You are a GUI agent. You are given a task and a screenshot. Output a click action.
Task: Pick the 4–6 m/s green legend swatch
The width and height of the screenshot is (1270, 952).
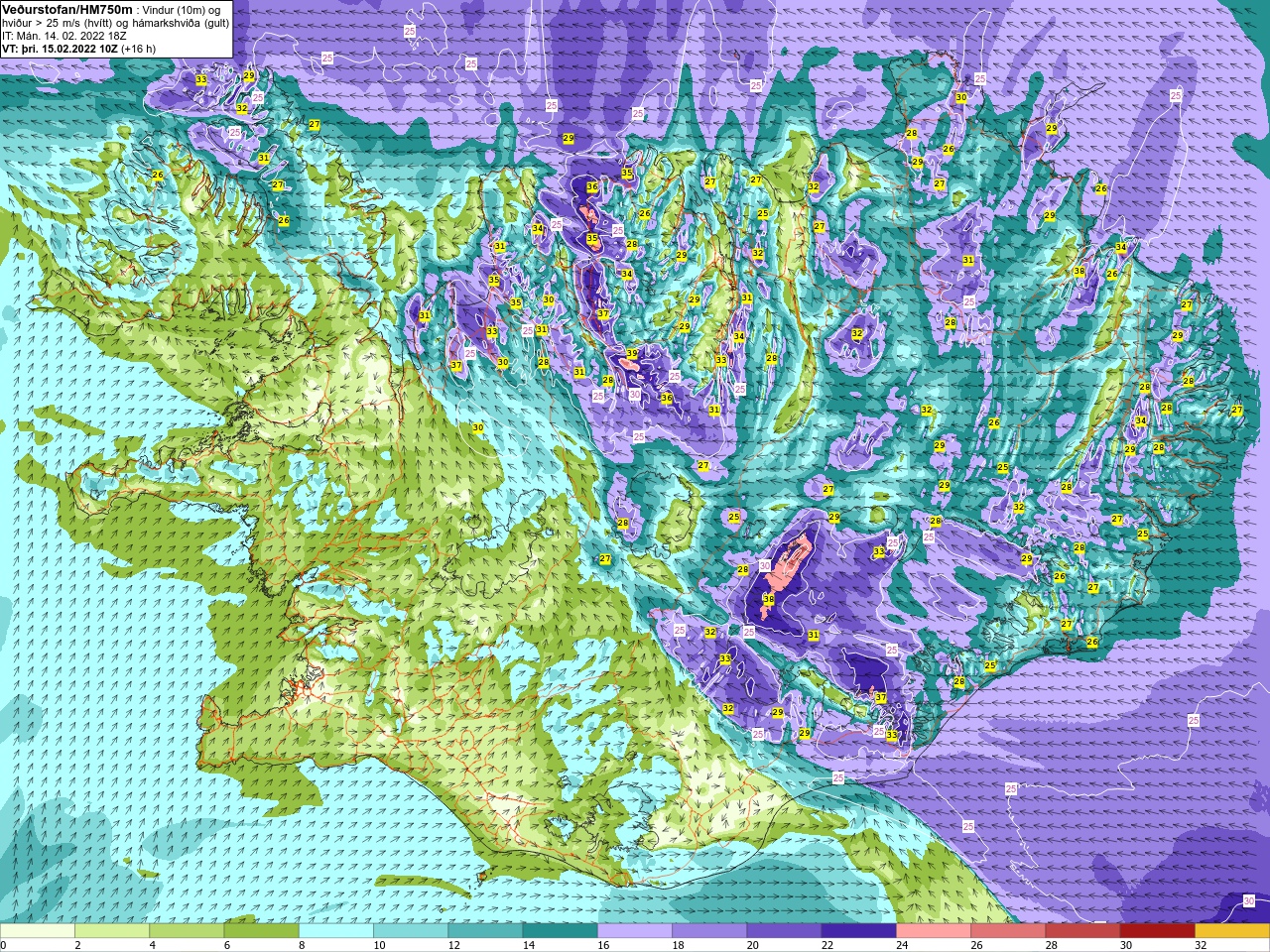point(187,931)
